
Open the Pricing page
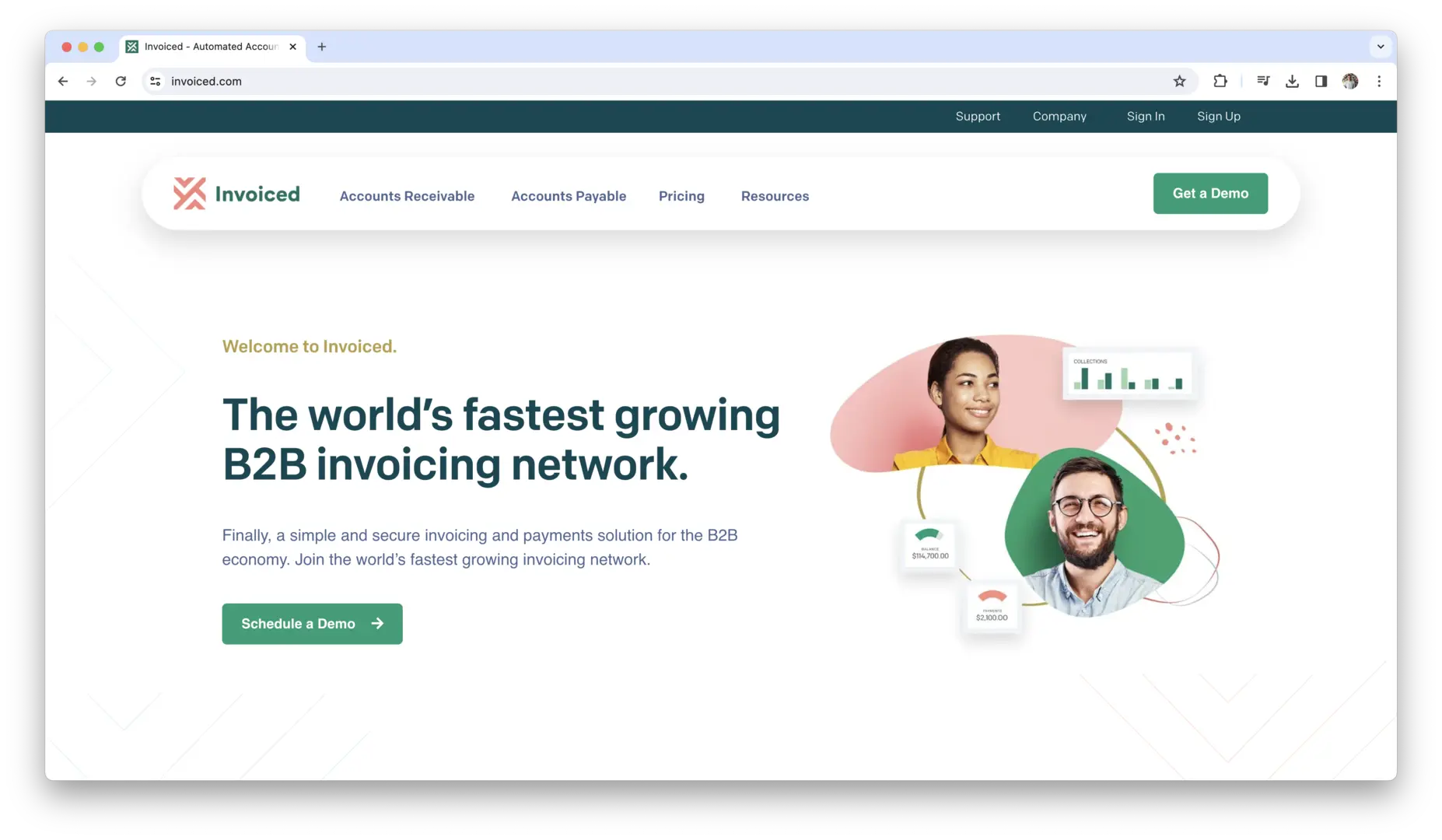(x=681, y=196)
